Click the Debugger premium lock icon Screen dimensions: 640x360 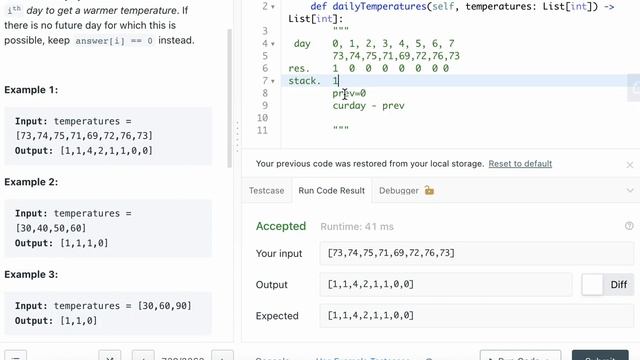click(429, 190)
